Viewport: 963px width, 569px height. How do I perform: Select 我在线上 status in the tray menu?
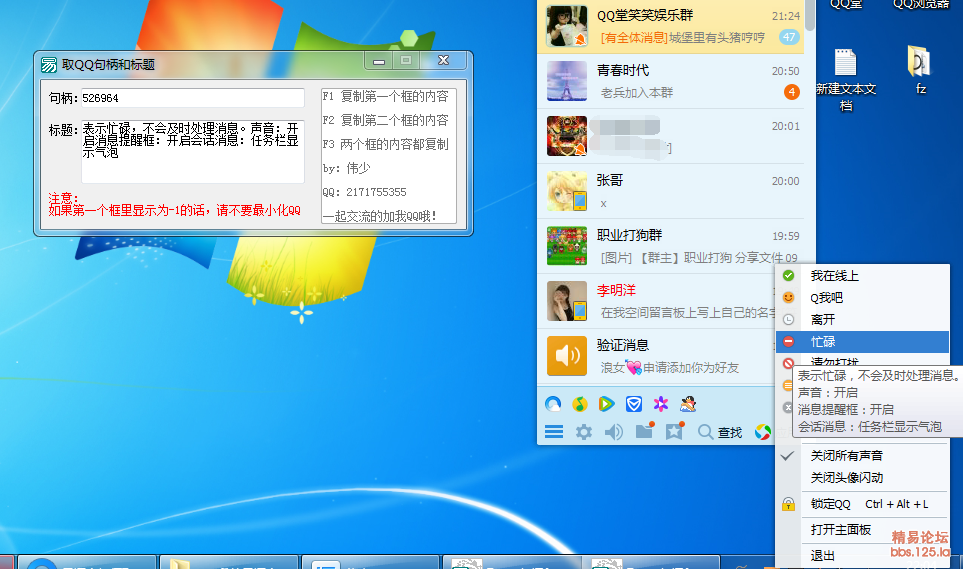(x=862, y=275)
